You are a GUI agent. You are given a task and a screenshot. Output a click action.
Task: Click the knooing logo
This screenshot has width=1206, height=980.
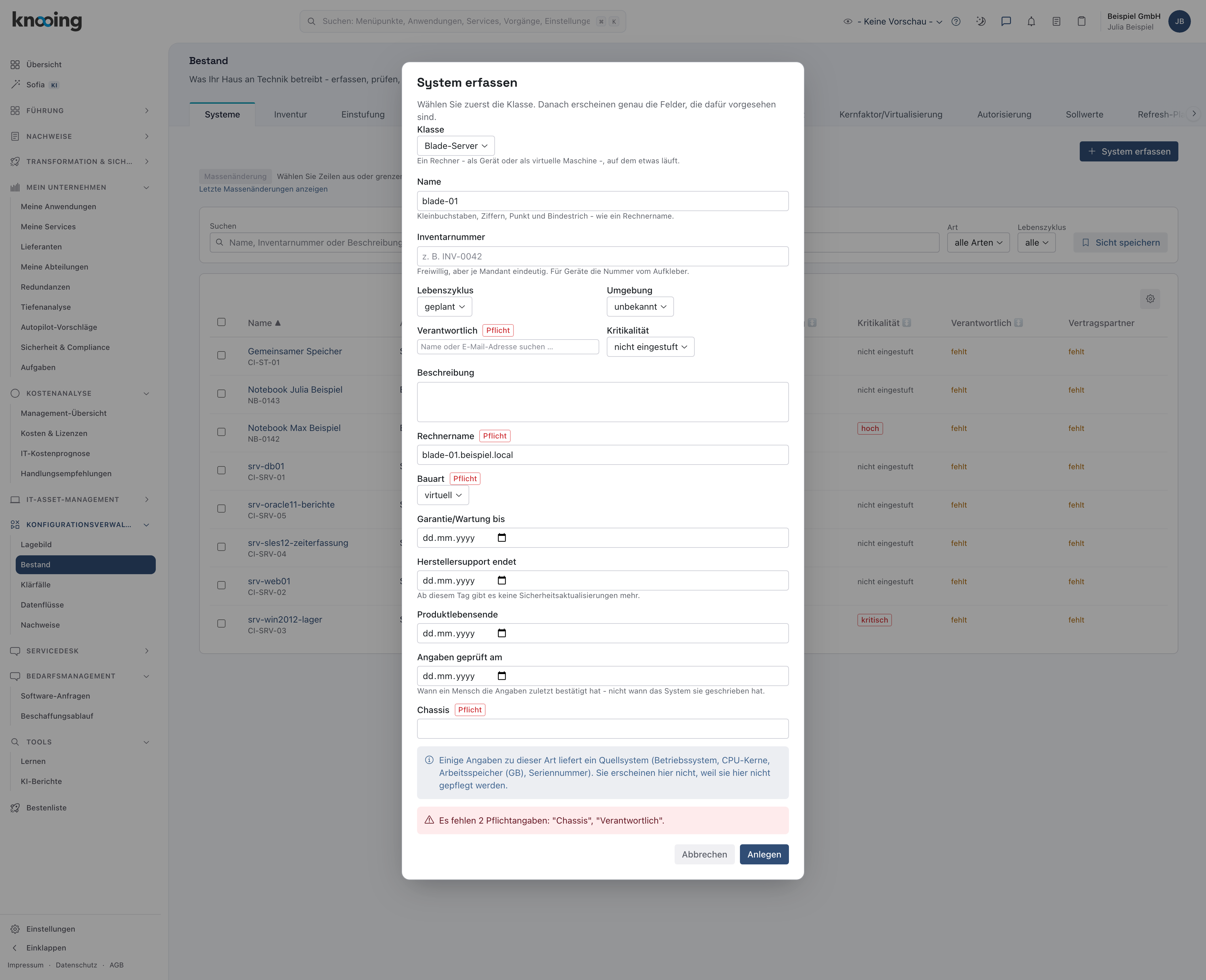click(x=47, y=21)
